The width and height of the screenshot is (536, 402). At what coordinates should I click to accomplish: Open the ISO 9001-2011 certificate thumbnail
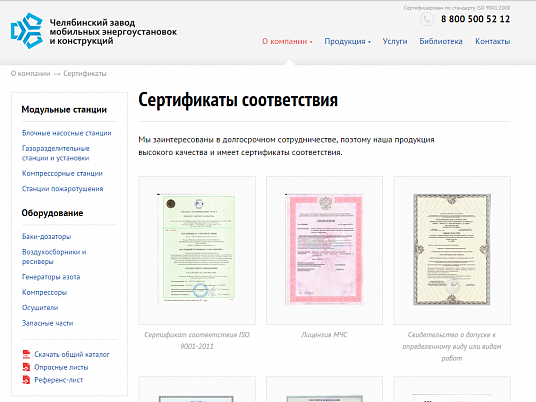tap(197, 250)
